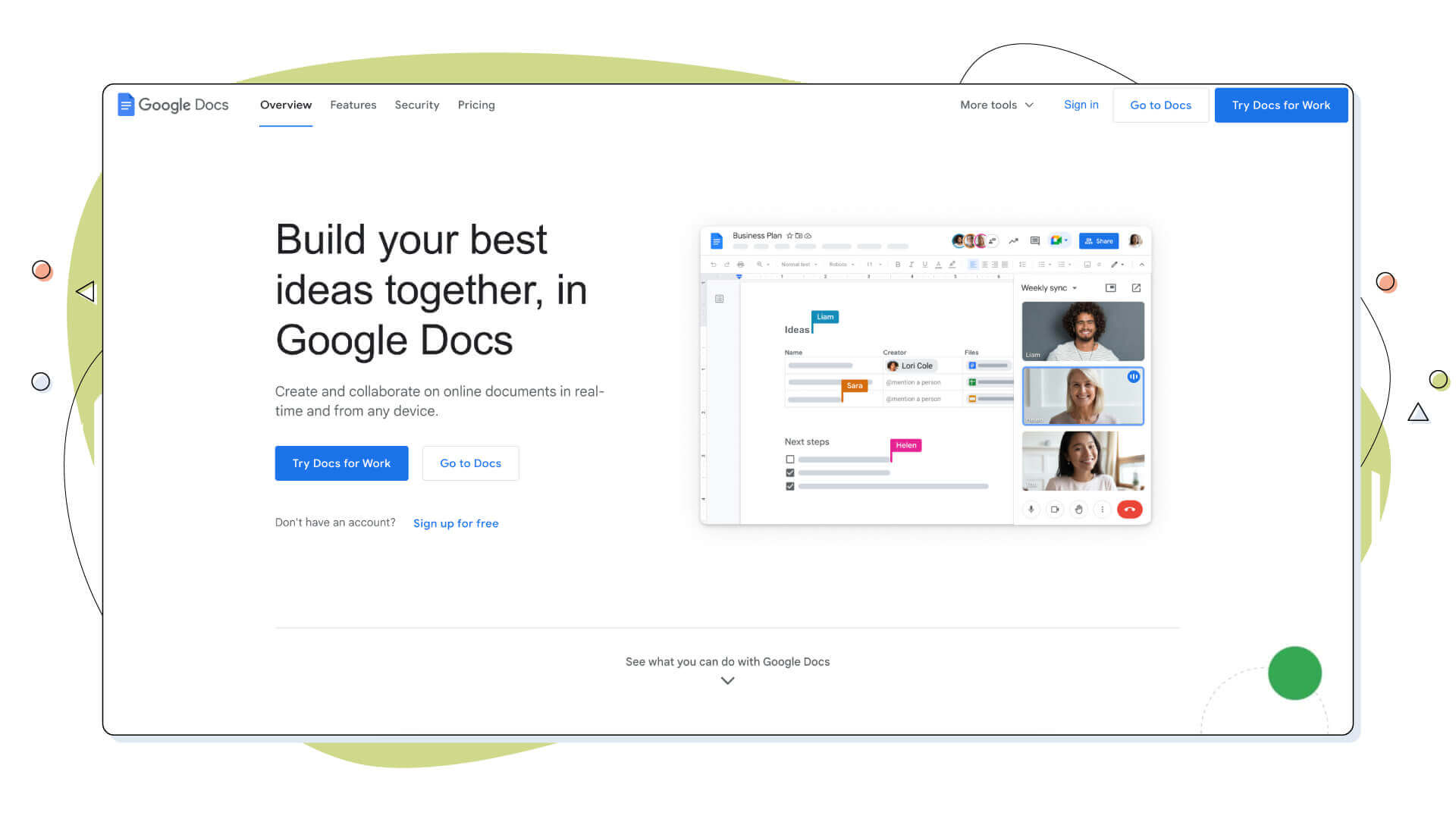Open the Weekly sync call in new window

[x=1136, y=288]
